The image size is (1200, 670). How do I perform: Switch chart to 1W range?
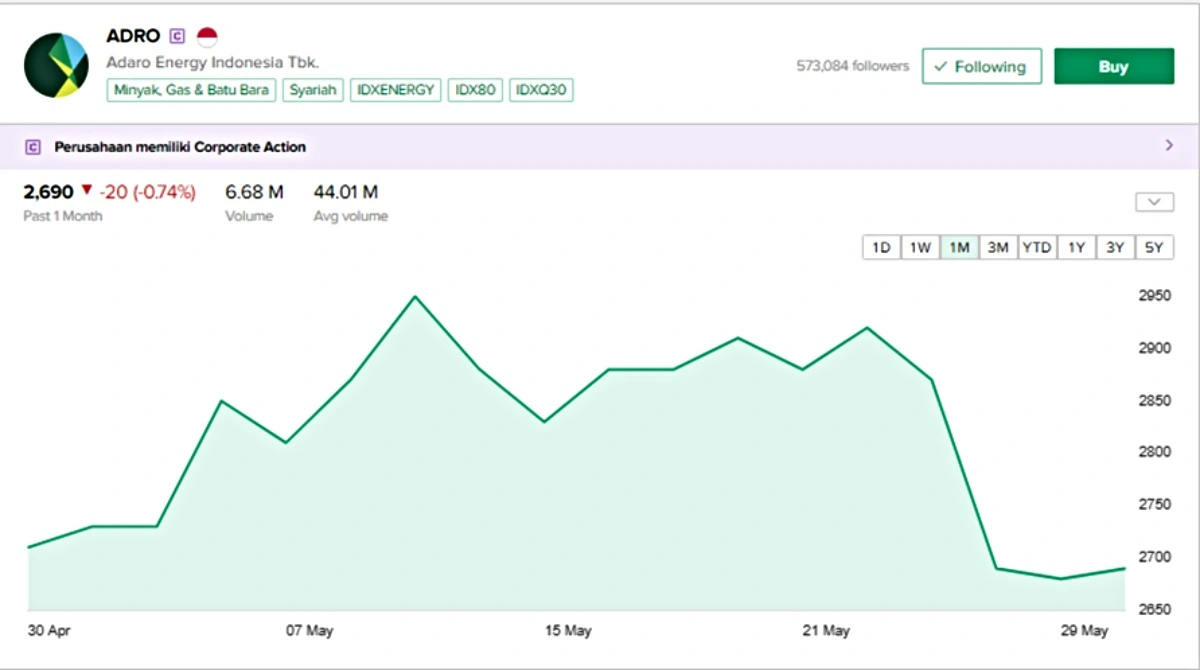pos(920,247)
